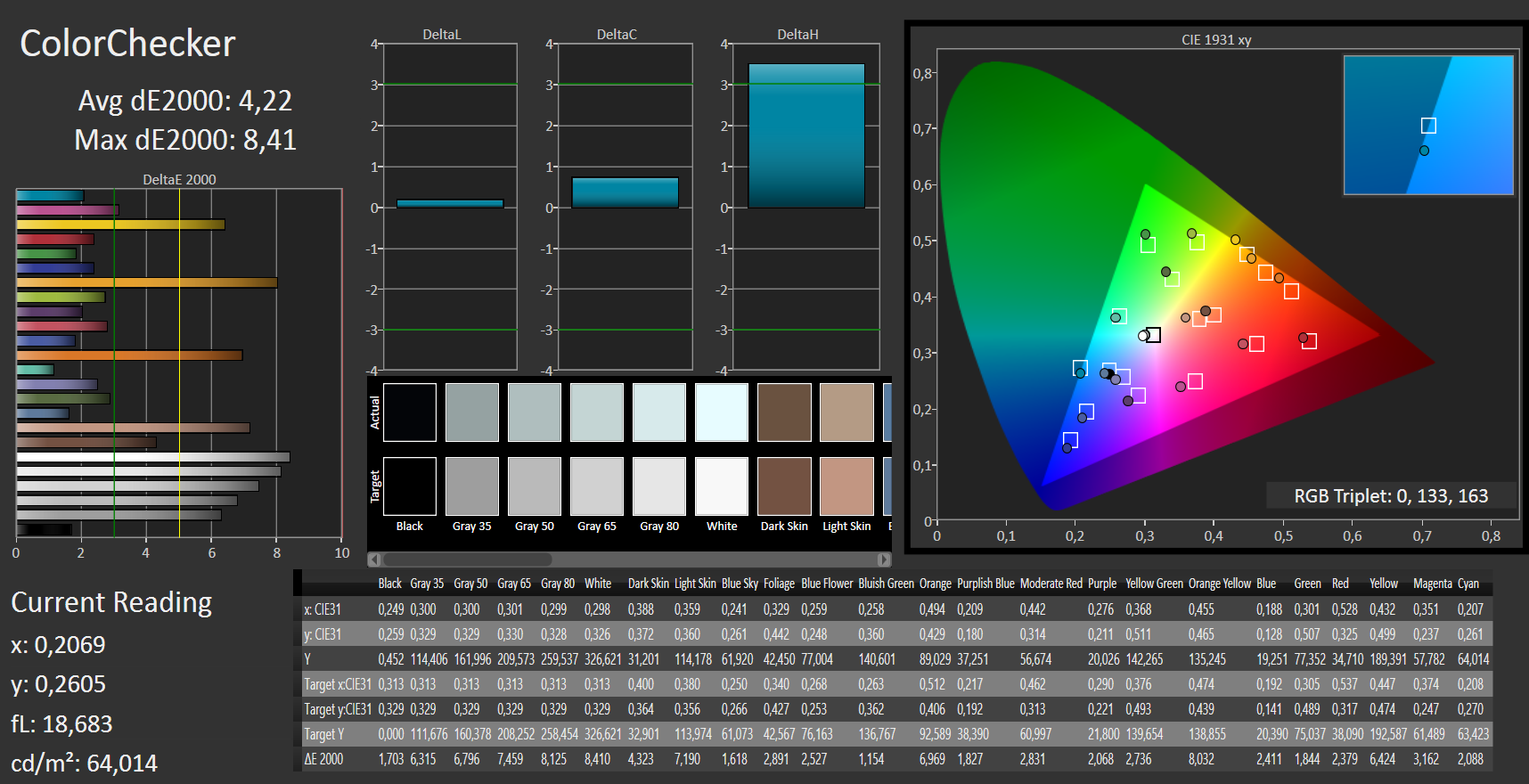
Task: Click Cyan's Y value 64,014 in the table
Action: tap(1474, 659)
